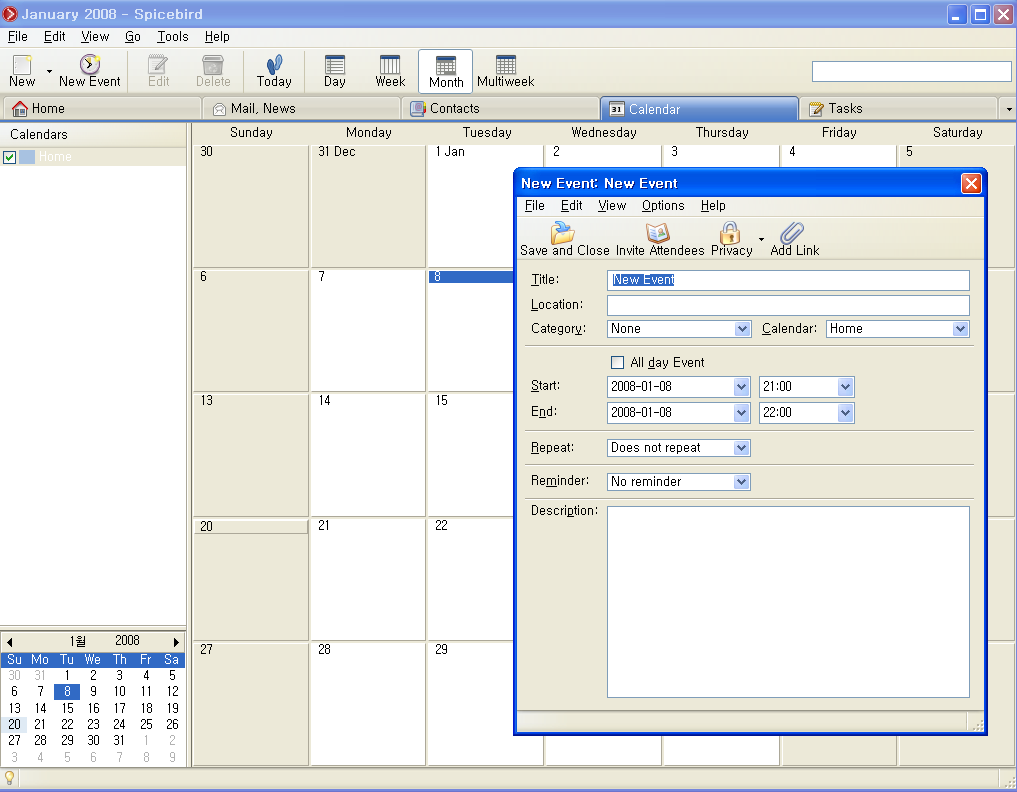Open the File menu in Spicebird main window
This screenshot has height=792, width=1017.
click(18, 36)
